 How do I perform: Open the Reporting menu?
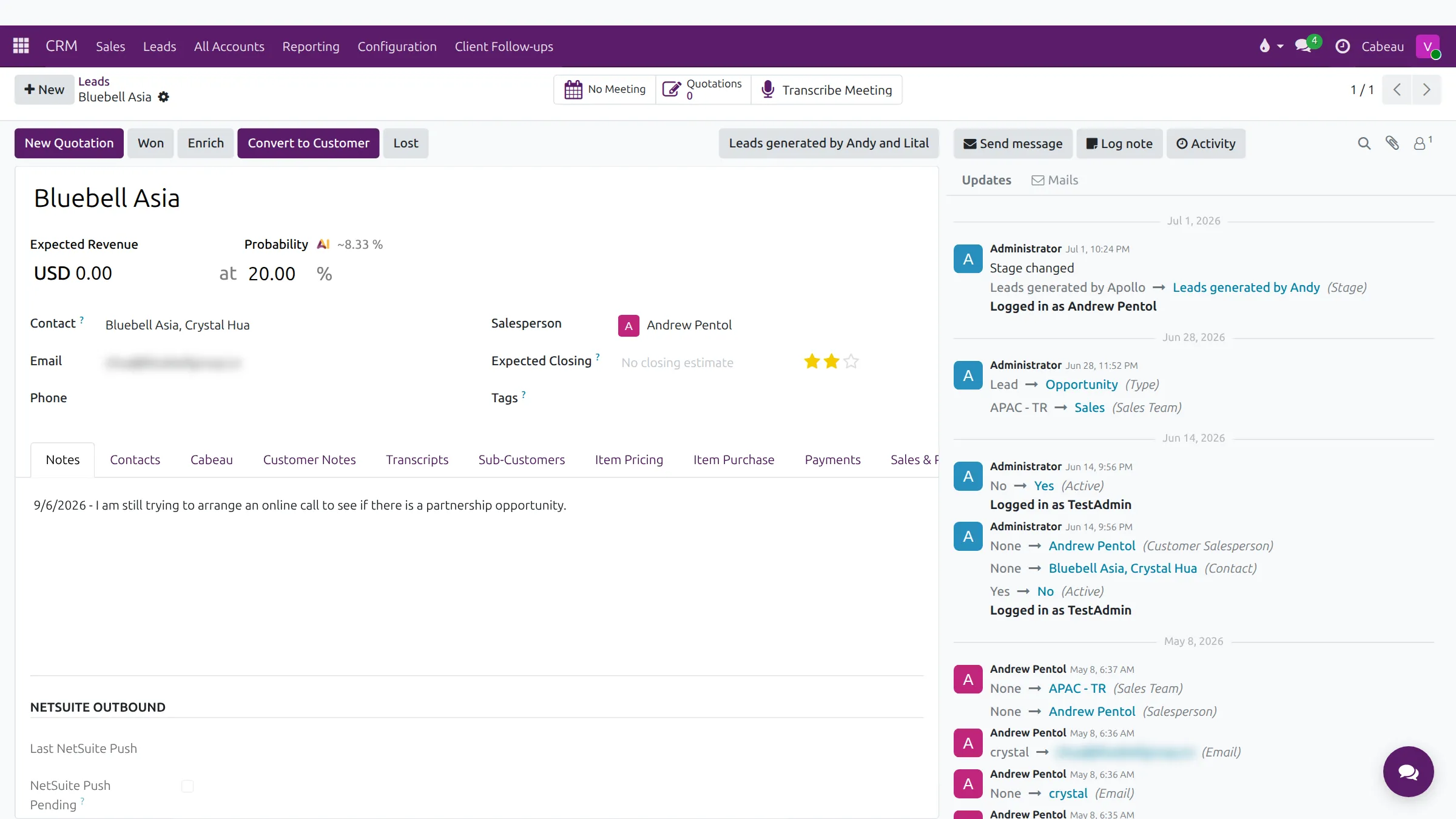(311, 47)
